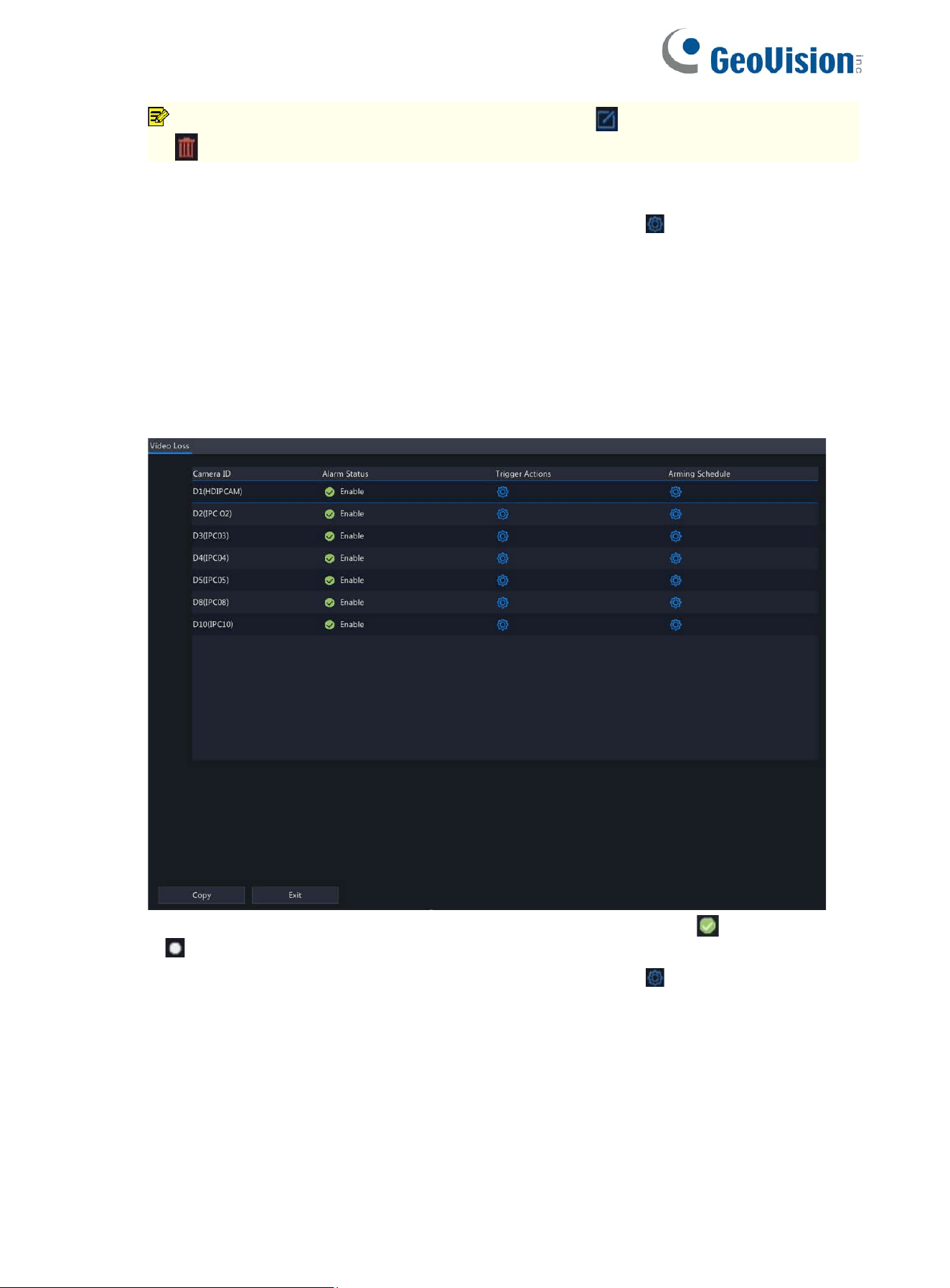Click the Copy button
Image resolution: width=950 pixels, height=1288 pixels.
[202, 895]
